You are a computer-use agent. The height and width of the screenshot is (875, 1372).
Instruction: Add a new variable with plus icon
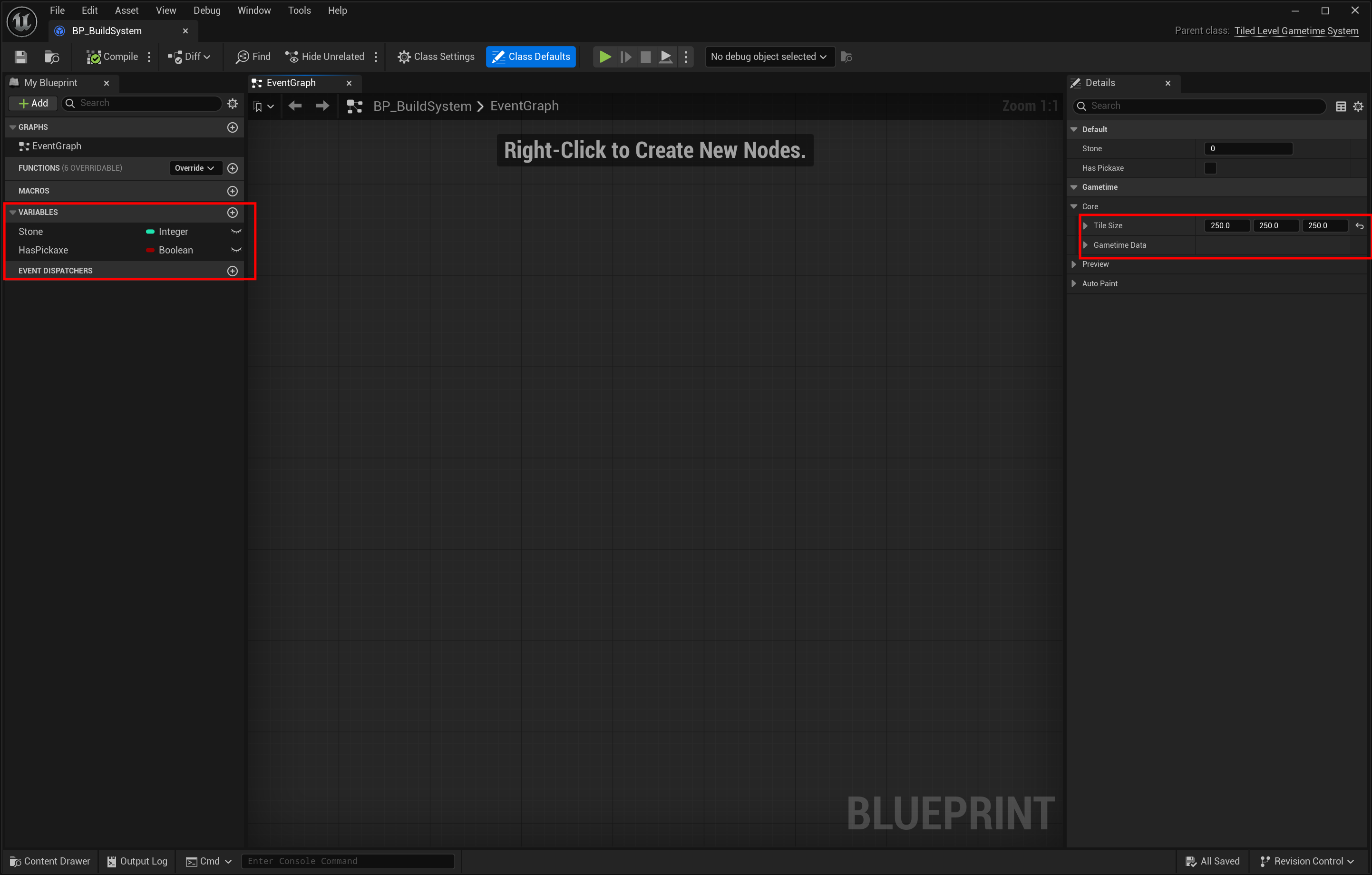(x=233, y=213)
